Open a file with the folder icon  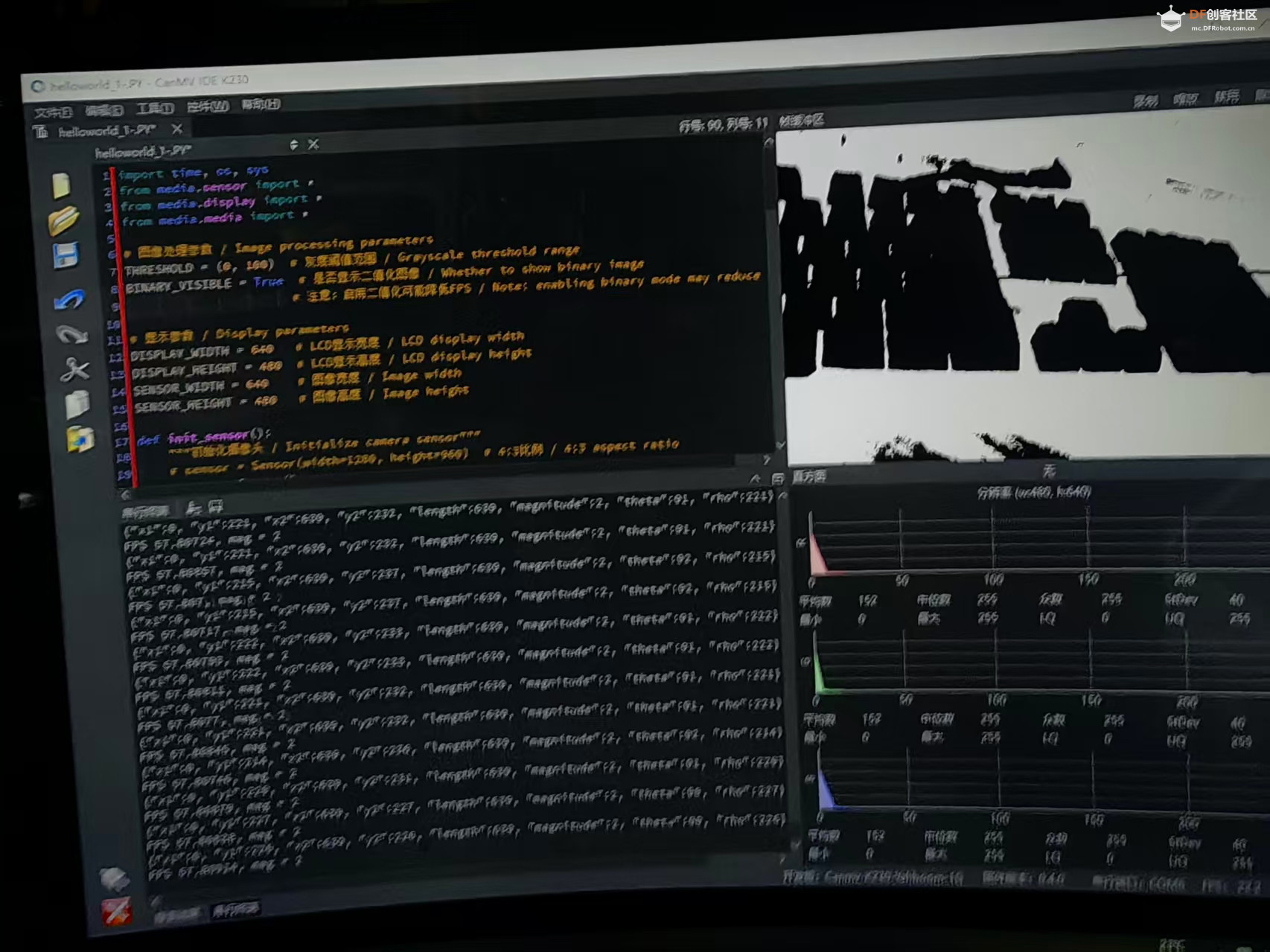63,220
